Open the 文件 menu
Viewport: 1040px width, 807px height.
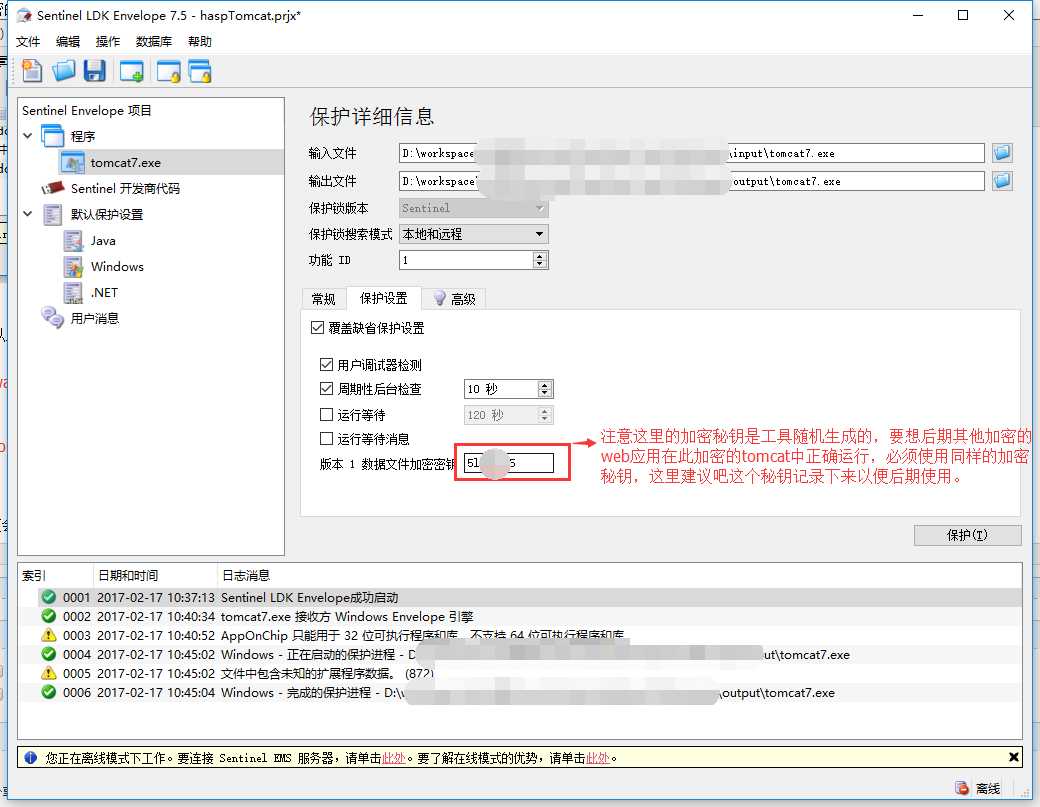(x=28, y=42)
